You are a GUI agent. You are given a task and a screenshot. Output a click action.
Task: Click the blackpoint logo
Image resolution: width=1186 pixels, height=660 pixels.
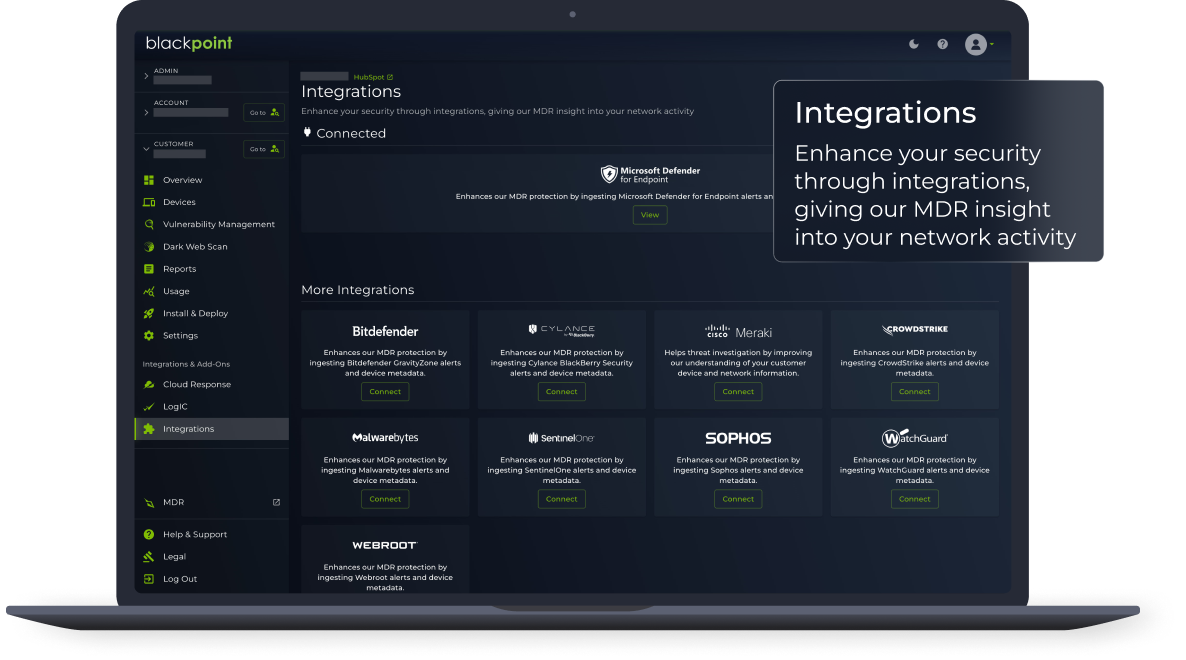click(189, 43)
